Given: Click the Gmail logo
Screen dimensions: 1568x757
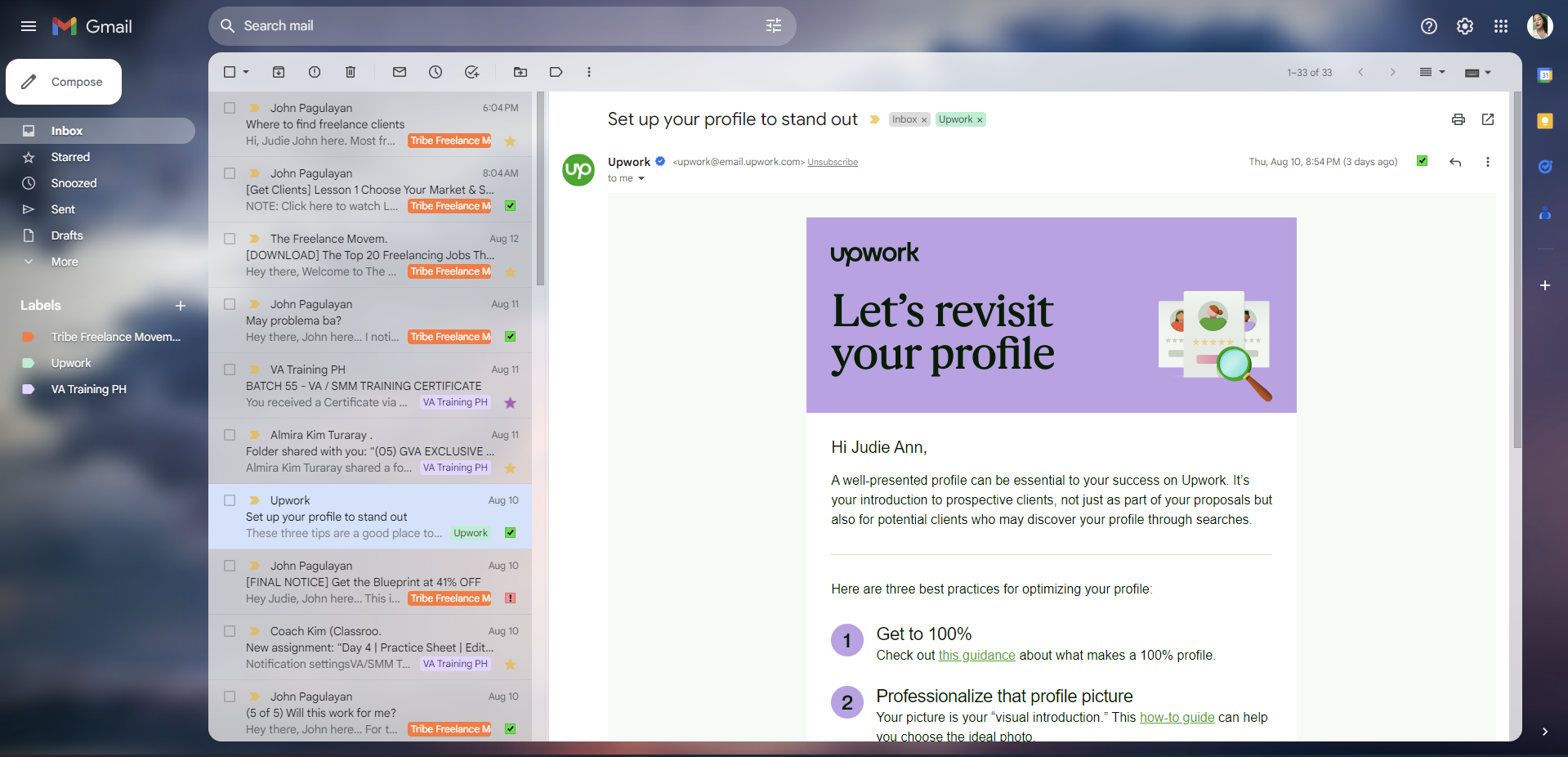Looking at the screenshot, I should click(92, 26).
